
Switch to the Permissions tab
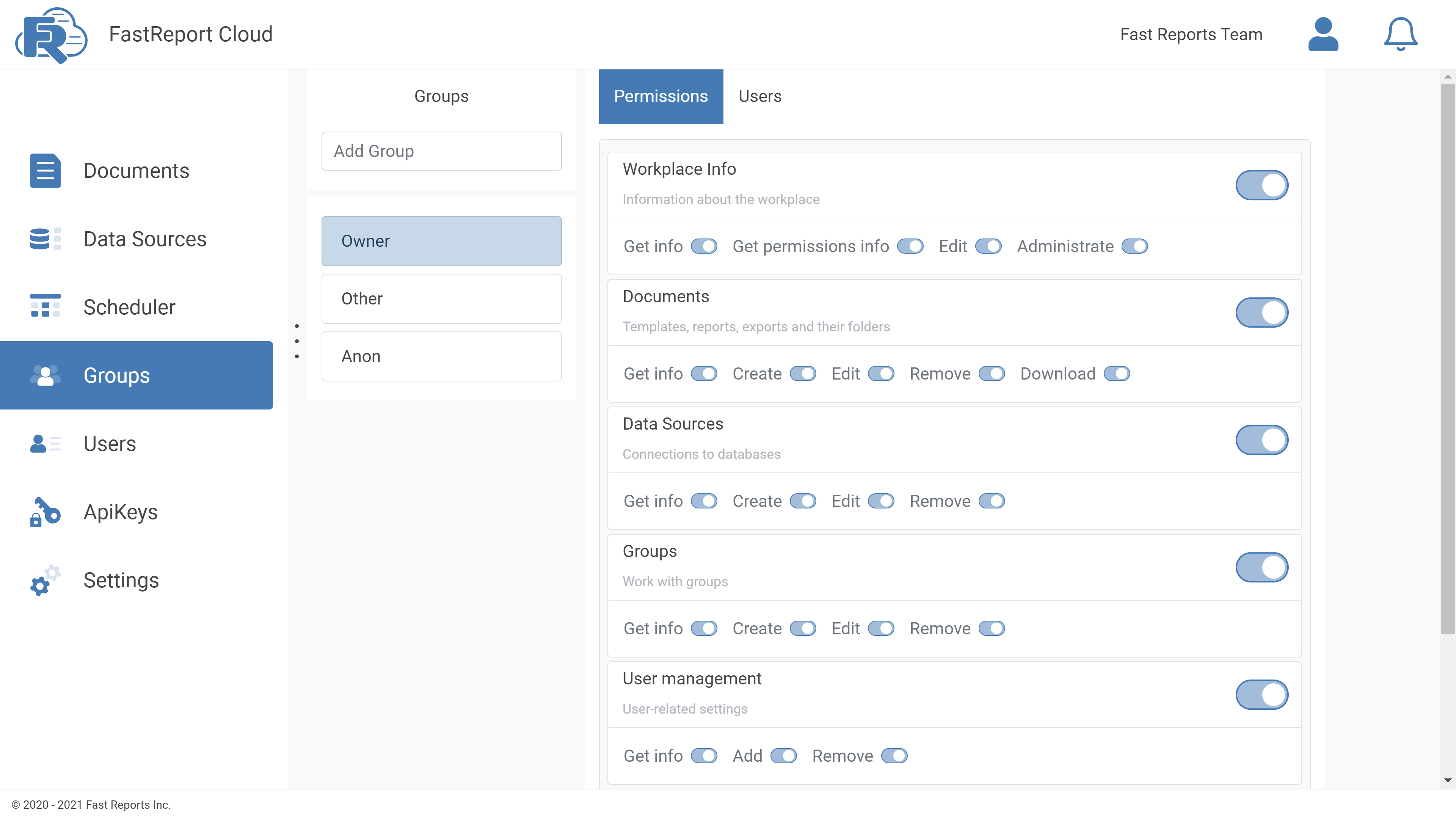coord(661,96)
